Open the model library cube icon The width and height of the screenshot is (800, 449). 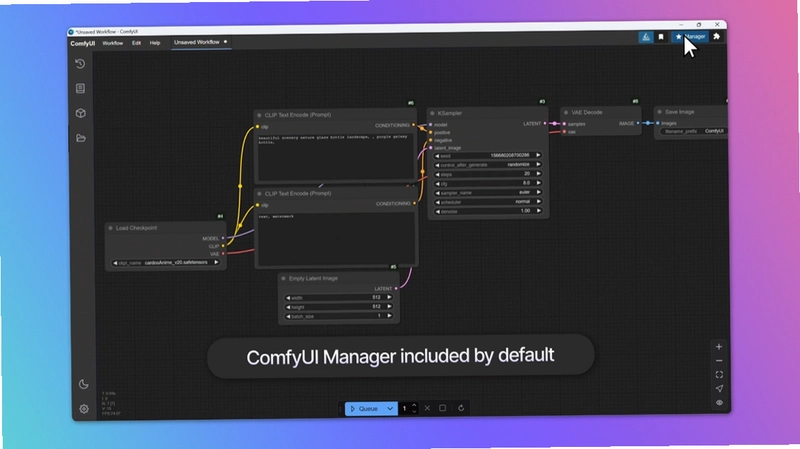click(x=81, y=113)
